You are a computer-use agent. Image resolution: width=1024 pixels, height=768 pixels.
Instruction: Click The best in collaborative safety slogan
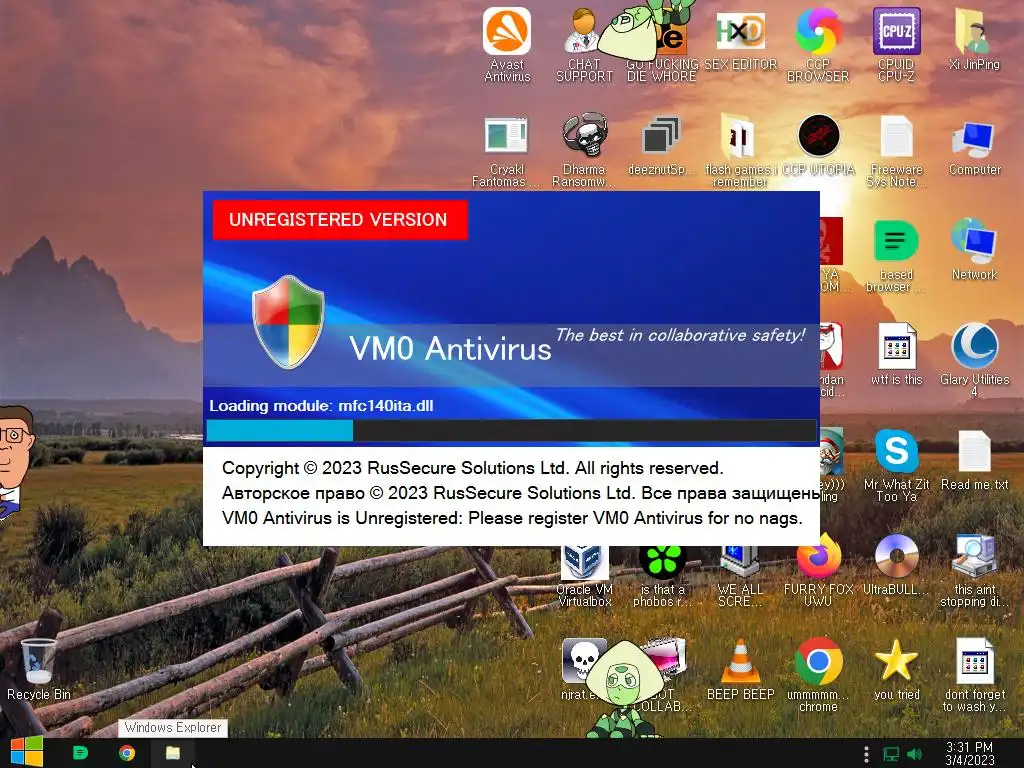click(680, 335)
